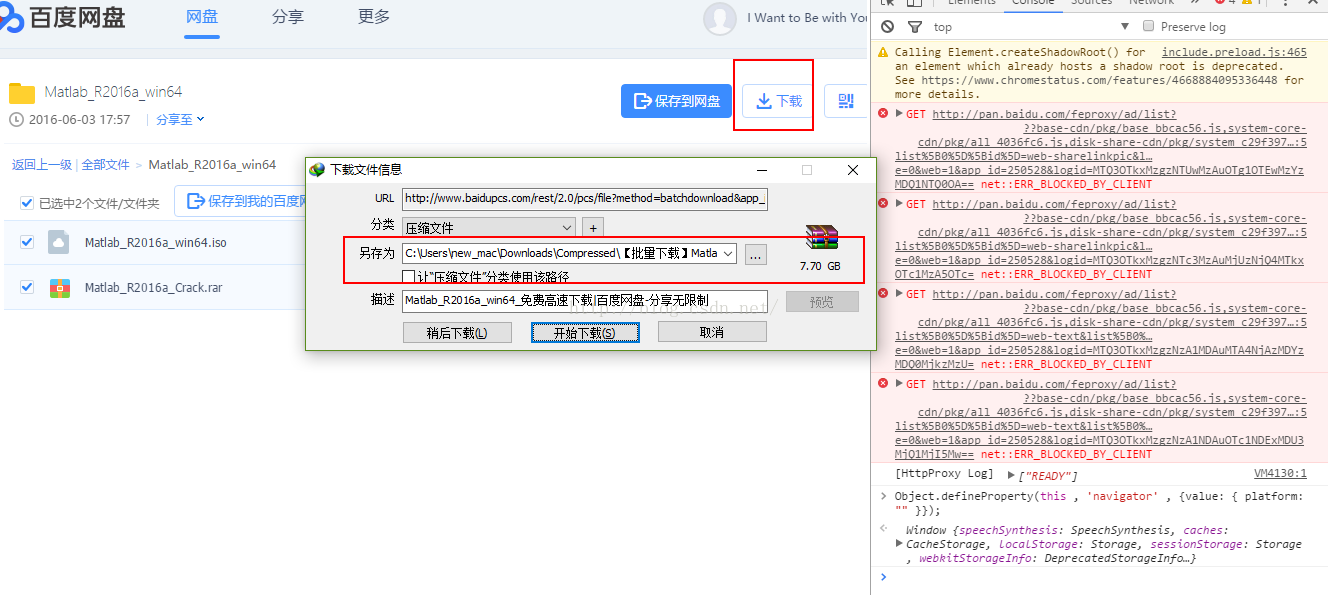Switch to DevTools Network tab
Viewport: 1328px width, 595px height.
tap(1151, 2)
